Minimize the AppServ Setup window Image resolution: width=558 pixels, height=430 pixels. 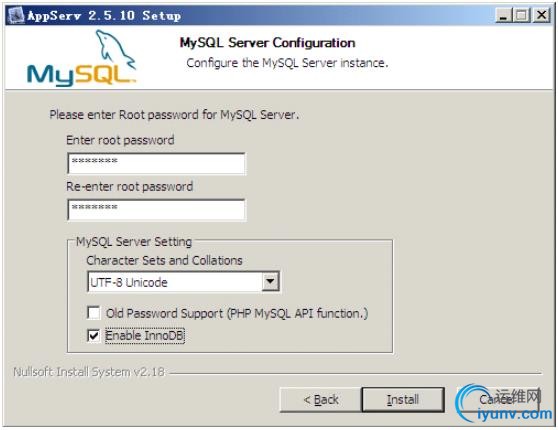point(503,15)
